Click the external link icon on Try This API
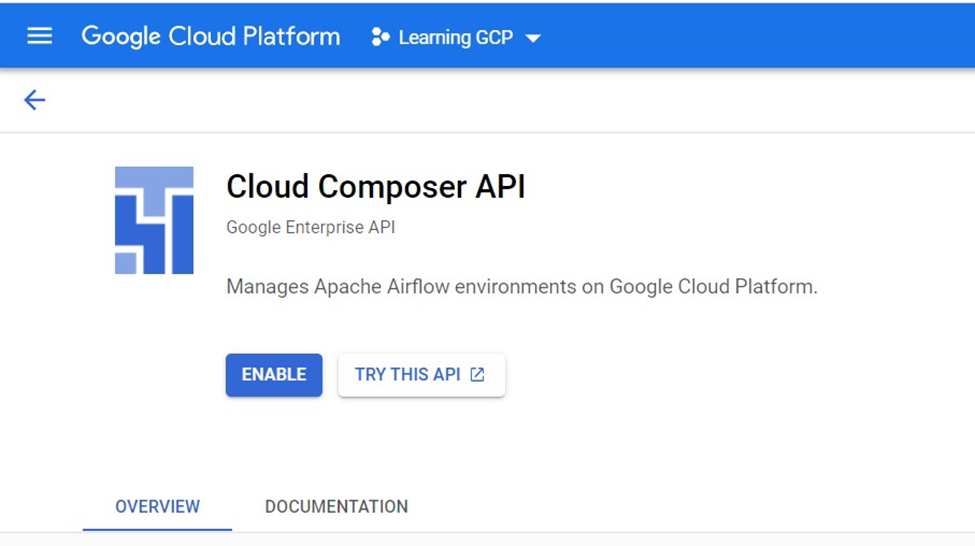Screen dimensions: 975x546 coord(478,375)
